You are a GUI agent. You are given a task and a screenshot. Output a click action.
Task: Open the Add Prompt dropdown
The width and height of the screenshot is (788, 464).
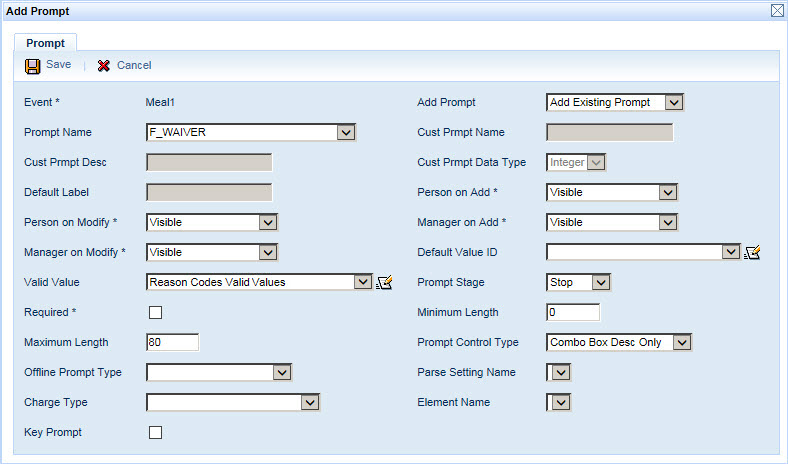[x=674, y=102]
